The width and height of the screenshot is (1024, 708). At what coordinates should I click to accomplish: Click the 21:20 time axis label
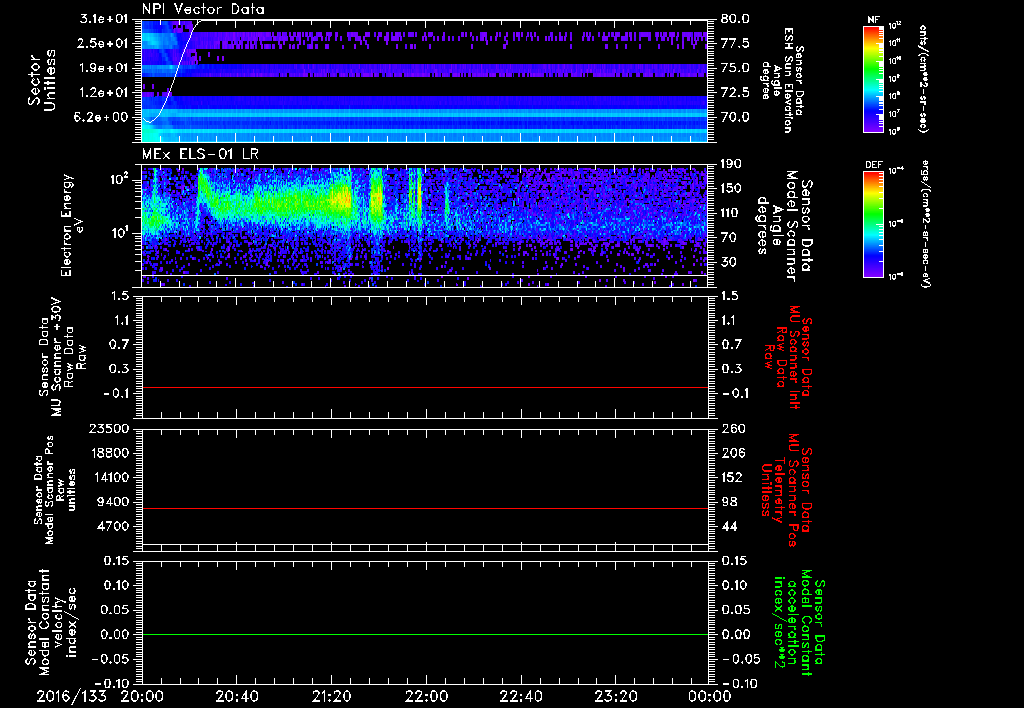pos(331,696)
